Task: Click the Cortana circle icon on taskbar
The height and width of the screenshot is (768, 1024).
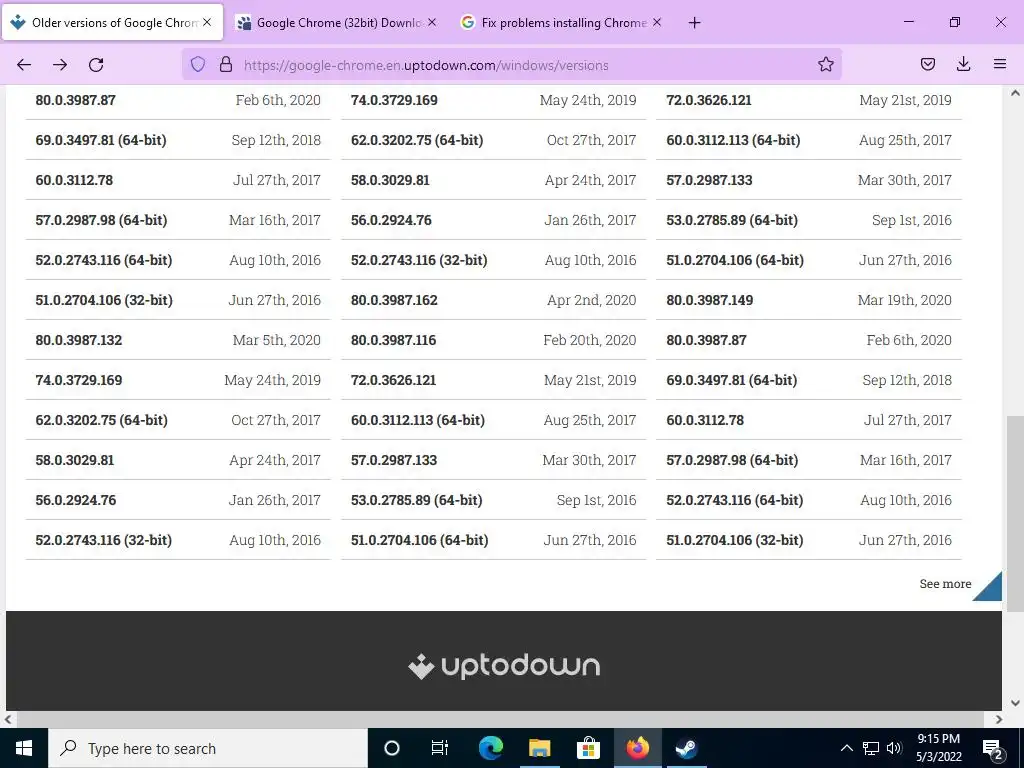Action: (392, 748)
